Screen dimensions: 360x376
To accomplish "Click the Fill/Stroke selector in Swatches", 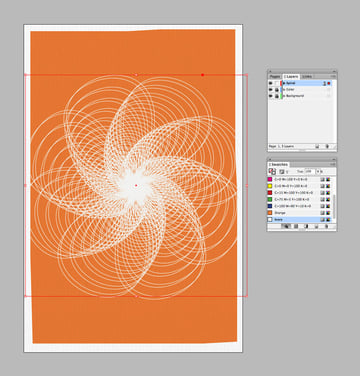I will tap(272, 171).
